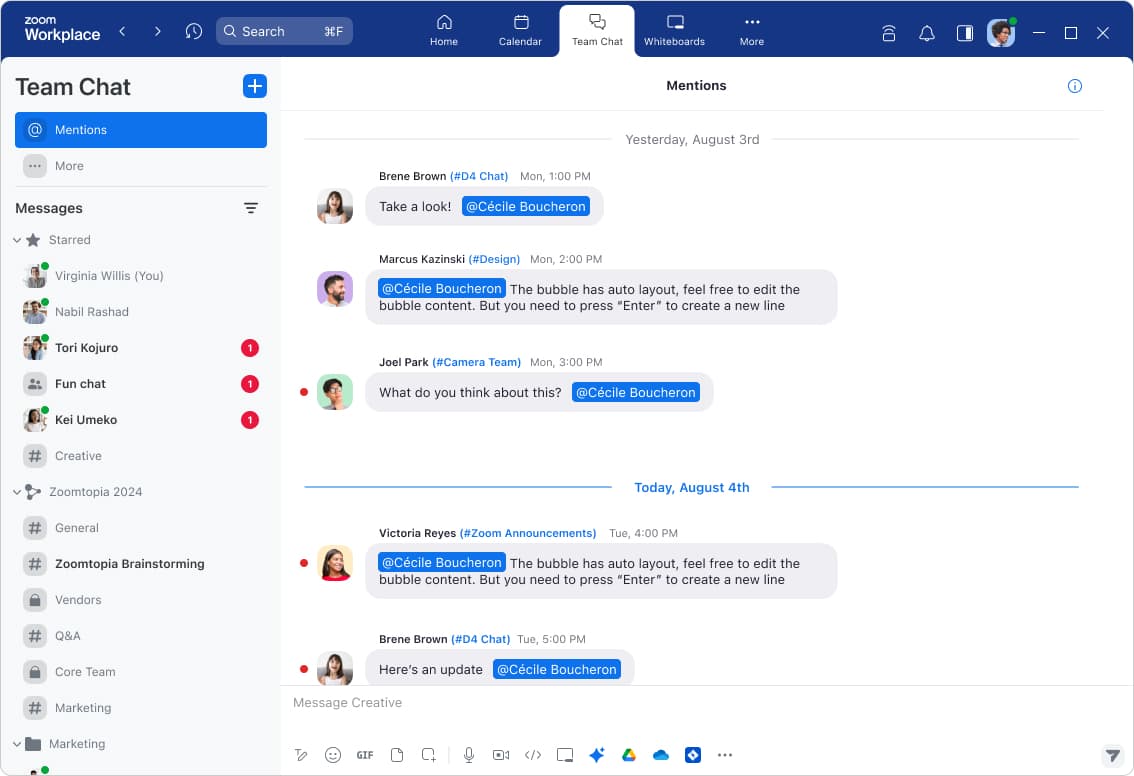The image size is (1134, 776).
Task: Open the Marketing channel with hash icon
Action: click(141, 708)
